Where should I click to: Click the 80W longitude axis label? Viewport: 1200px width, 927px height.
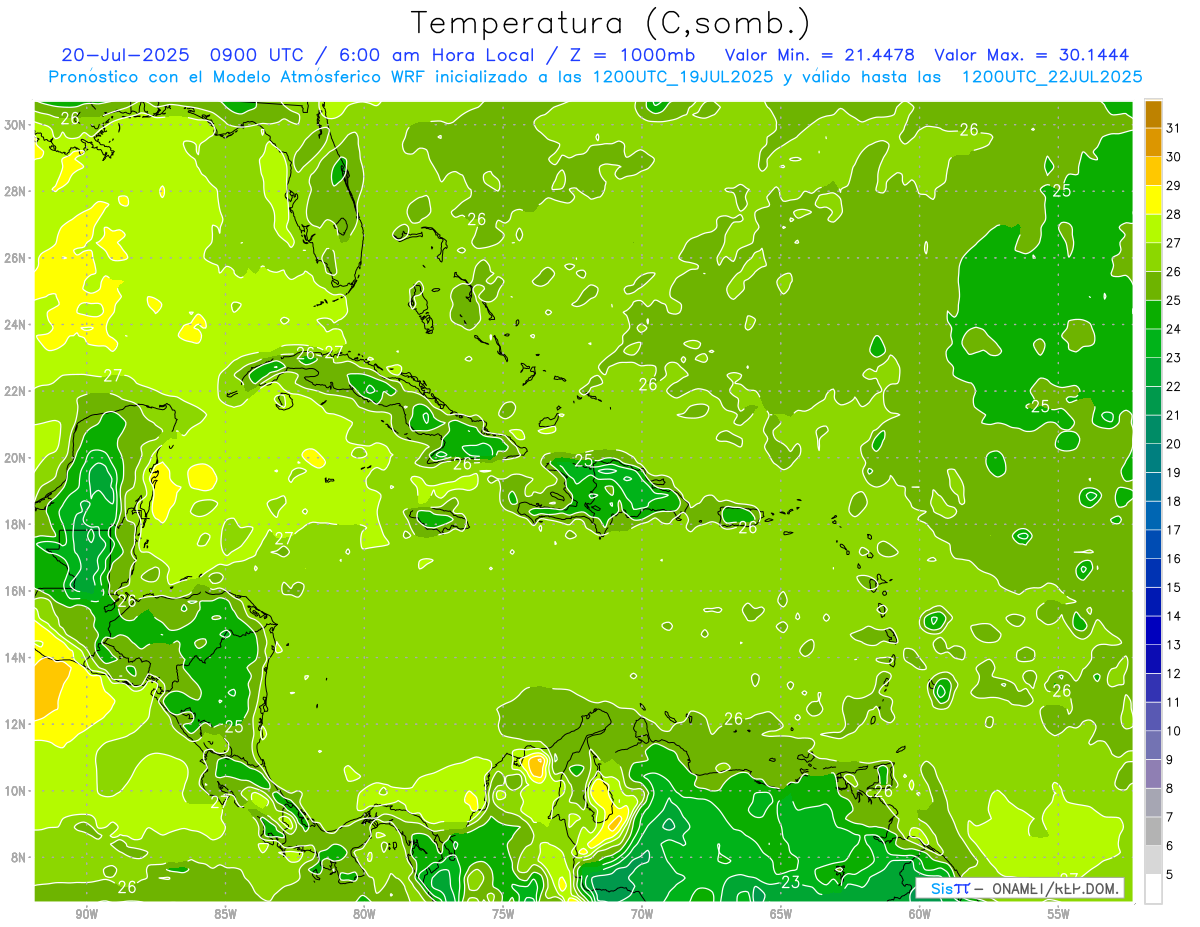click(x=364, y=914)
